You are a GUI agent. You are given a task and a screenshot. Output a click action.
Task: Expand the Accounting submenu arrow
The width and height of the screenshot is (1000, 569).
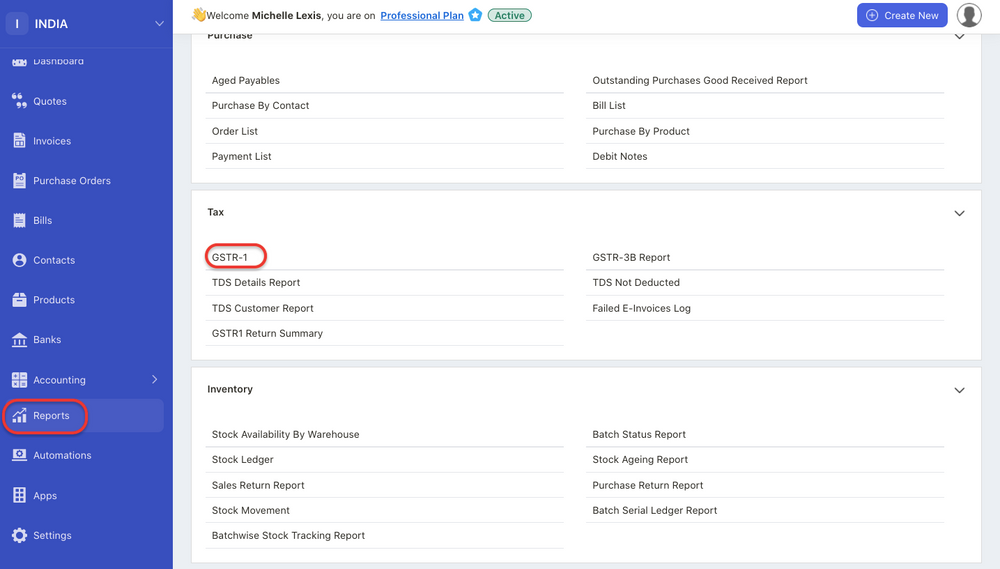[154, 380]
